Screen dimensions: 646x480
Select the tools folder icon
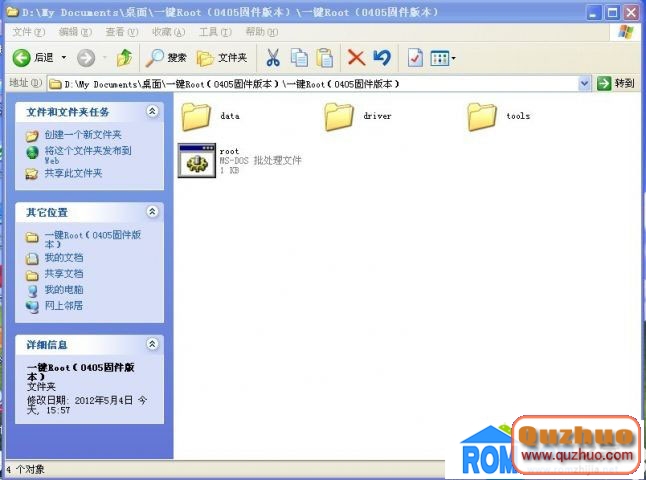coord(482,117)
